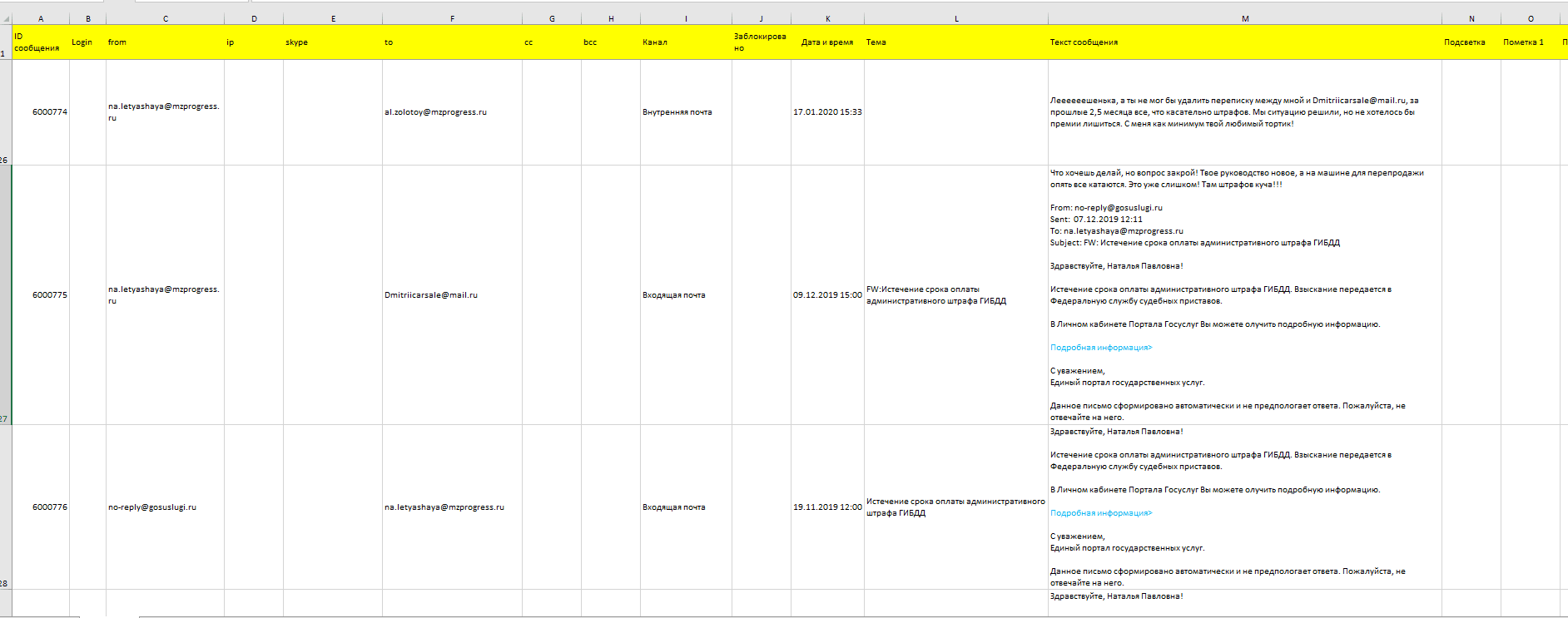
Task: Click date cell 19.11.2019 12:00
Action: [x=826, y=507]
